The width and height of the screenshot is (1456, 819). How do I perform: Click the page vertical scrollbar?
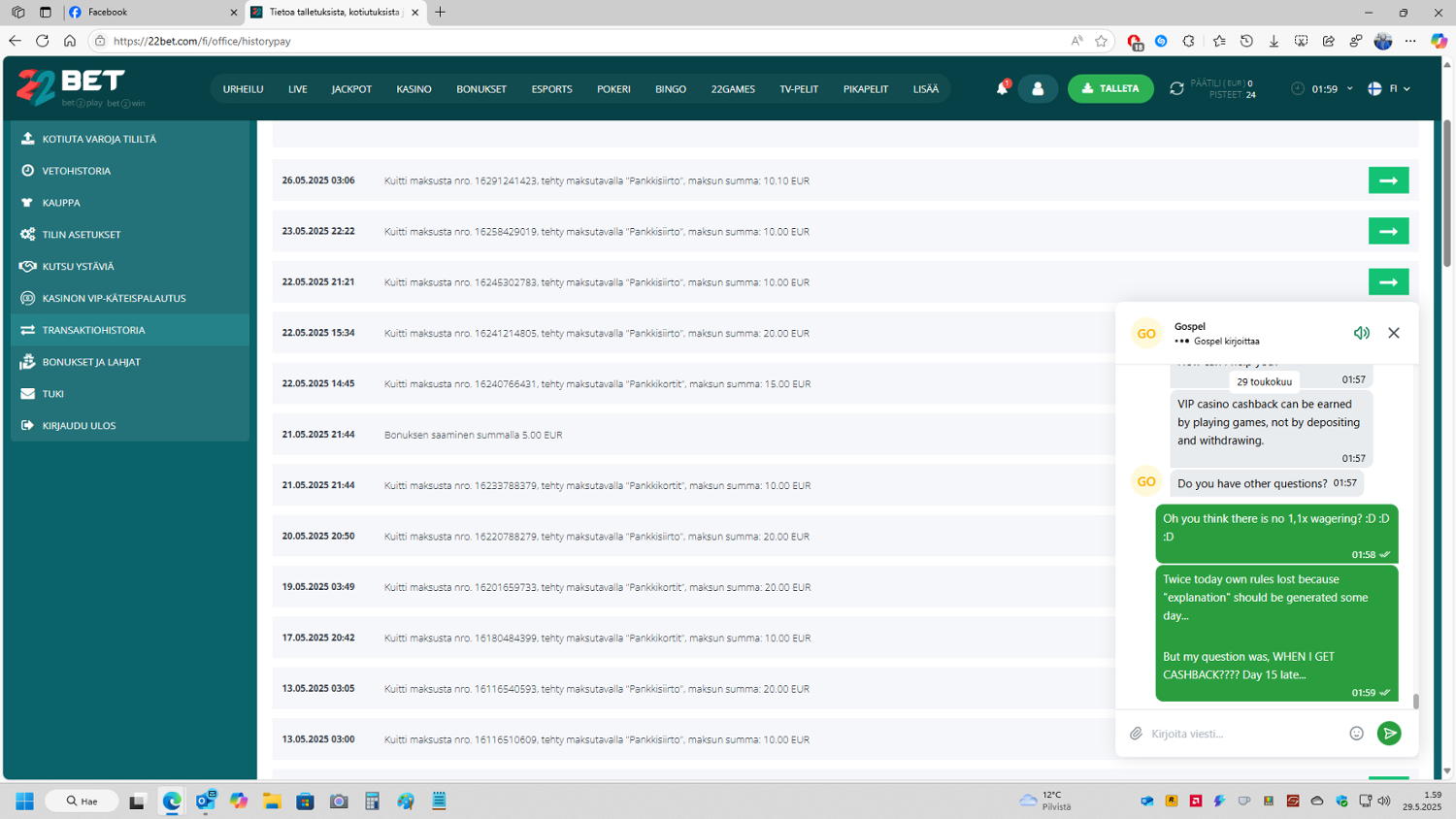coord(1446,194)
